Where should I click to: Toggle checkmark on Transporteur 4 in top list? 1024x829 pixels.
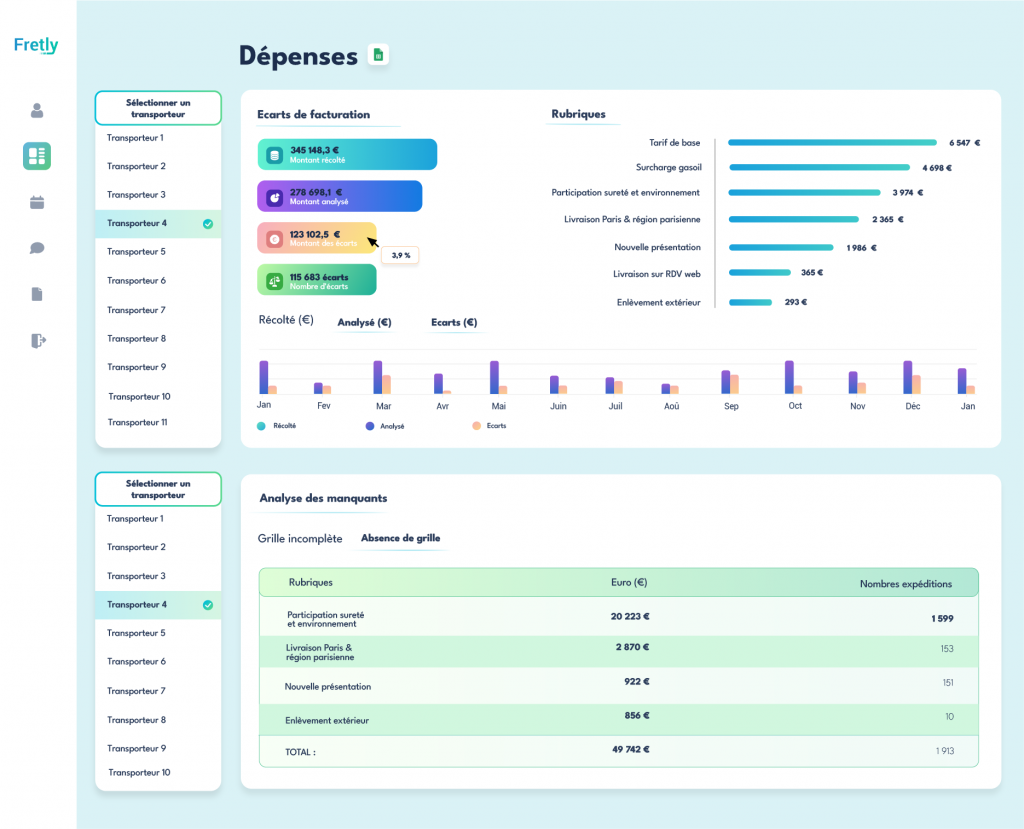pos(208,224)
